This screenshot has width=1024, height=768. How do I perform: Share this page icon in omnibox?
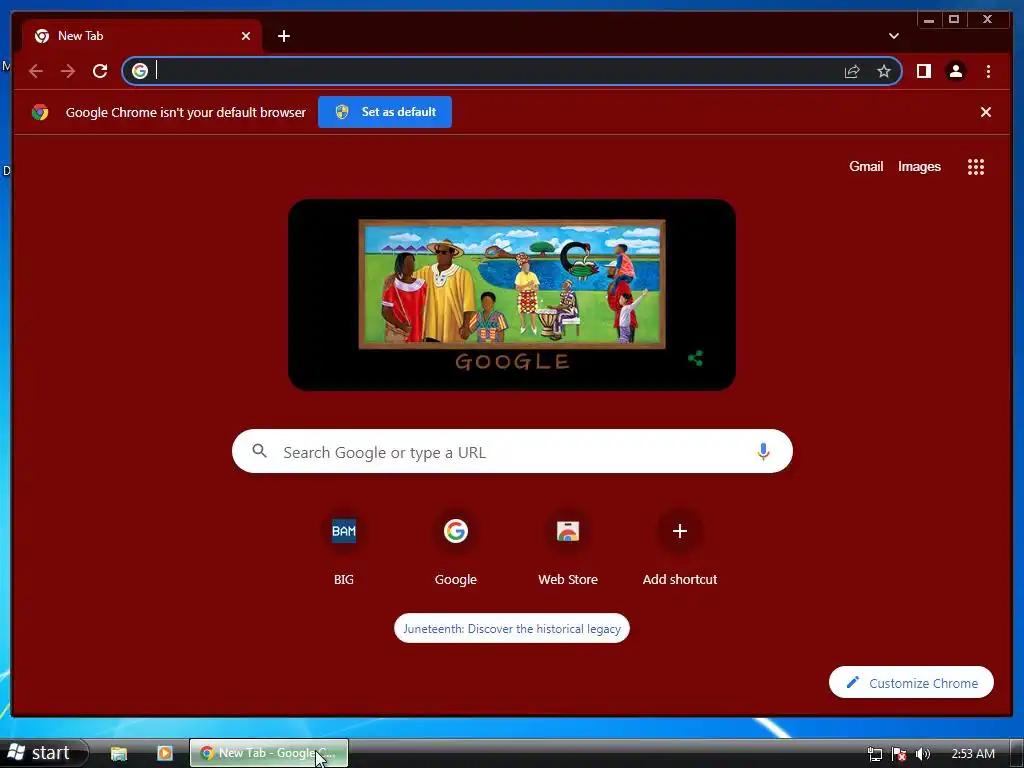click(852, 71)
